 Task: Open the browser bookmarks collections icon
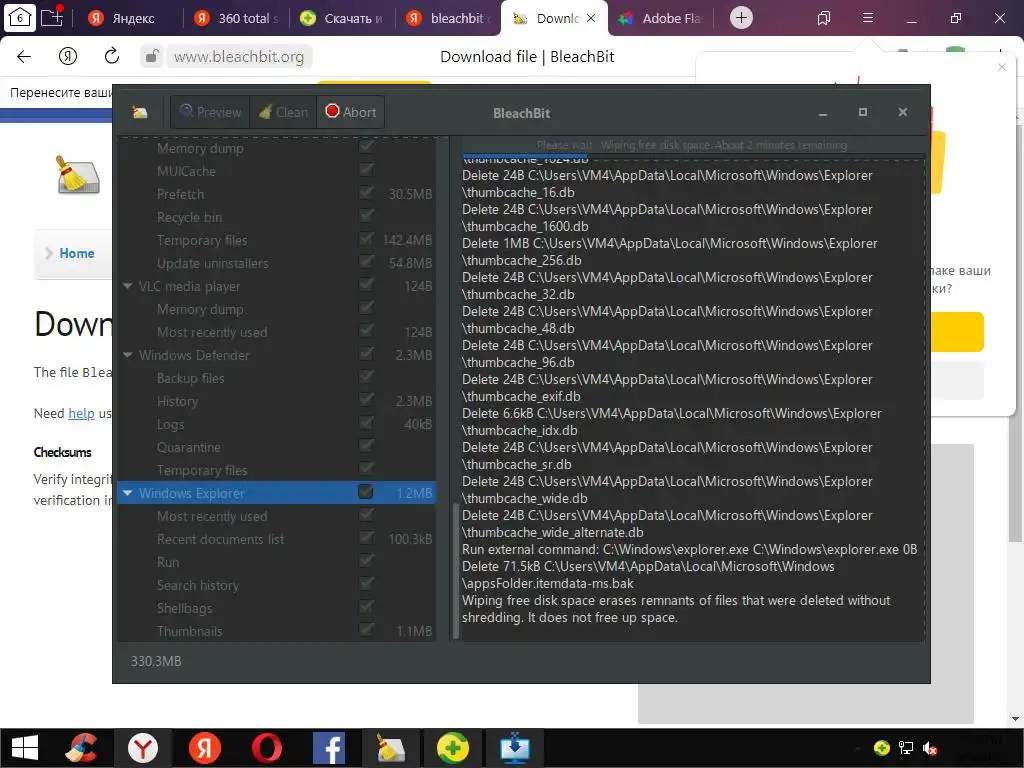[824, 18]
